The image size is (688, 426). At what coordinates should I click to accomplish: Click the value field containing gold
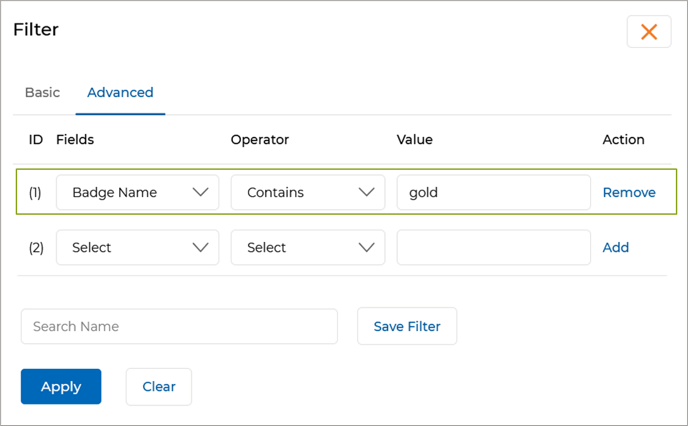tap(493, 192)
